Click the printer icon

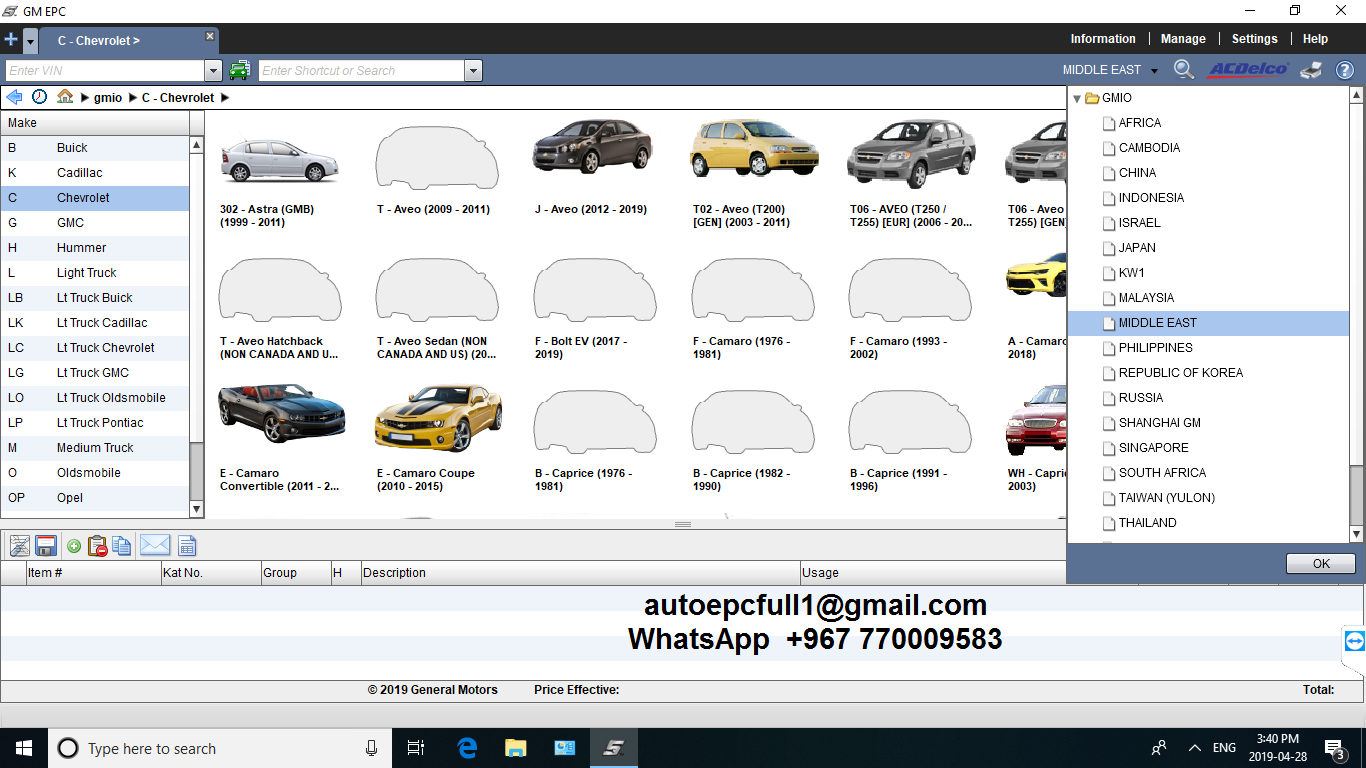pyautogui.click(x=1311, y=69)
